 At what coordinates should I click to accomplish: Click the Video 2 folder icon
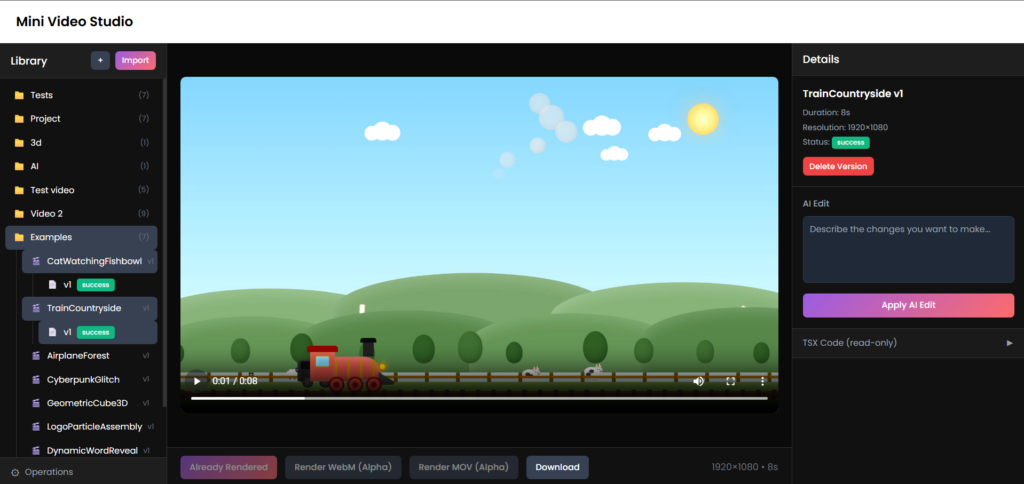(19, 214)
